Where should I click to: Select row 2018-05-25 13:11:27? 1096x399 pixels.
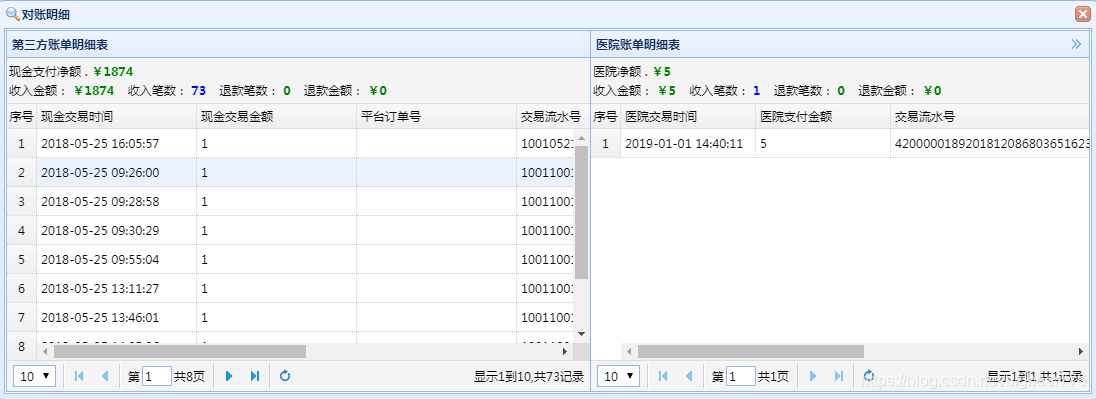coord(291,288)
